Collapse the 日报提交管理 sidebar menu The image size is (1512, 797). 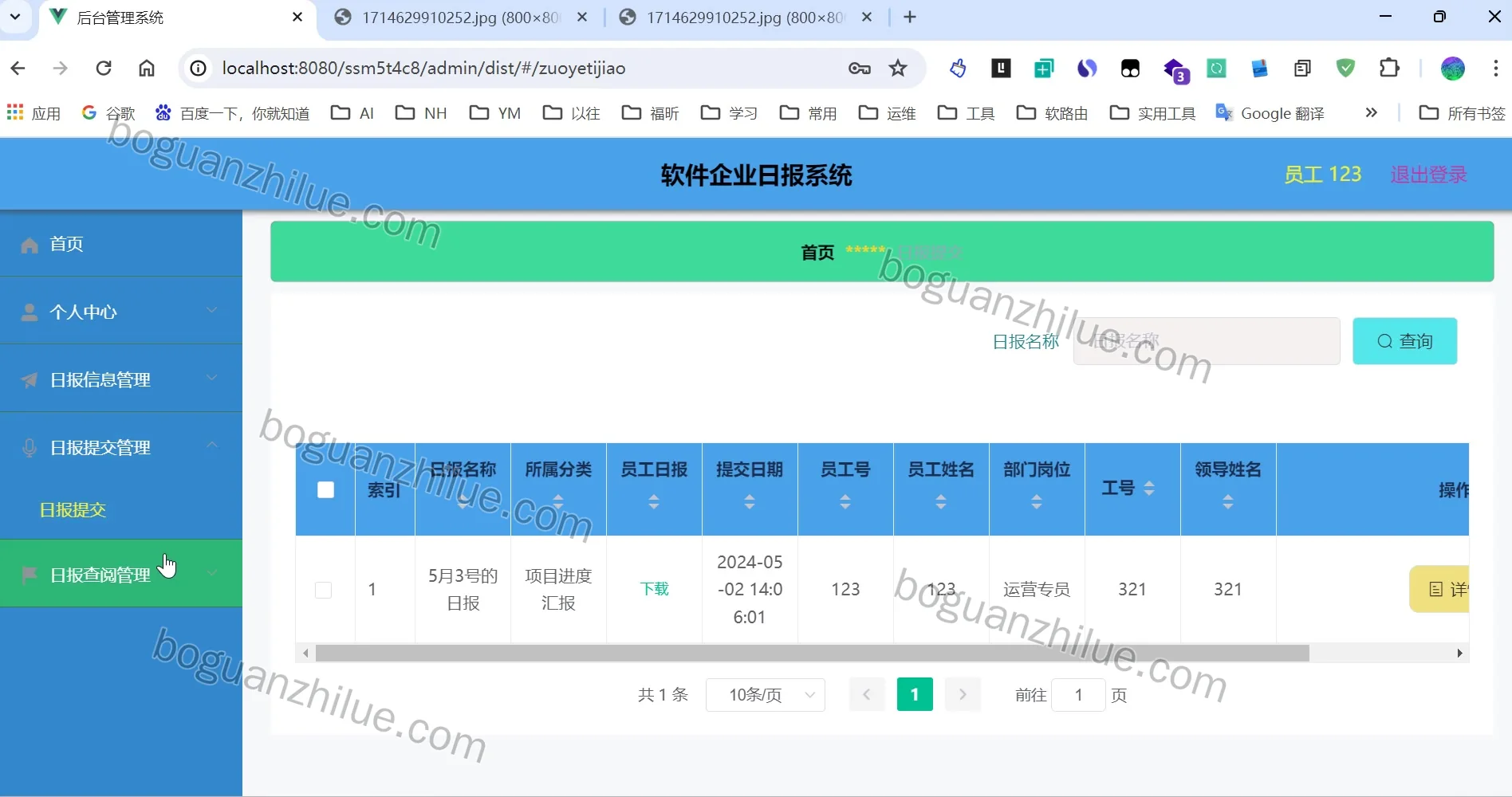121,447
